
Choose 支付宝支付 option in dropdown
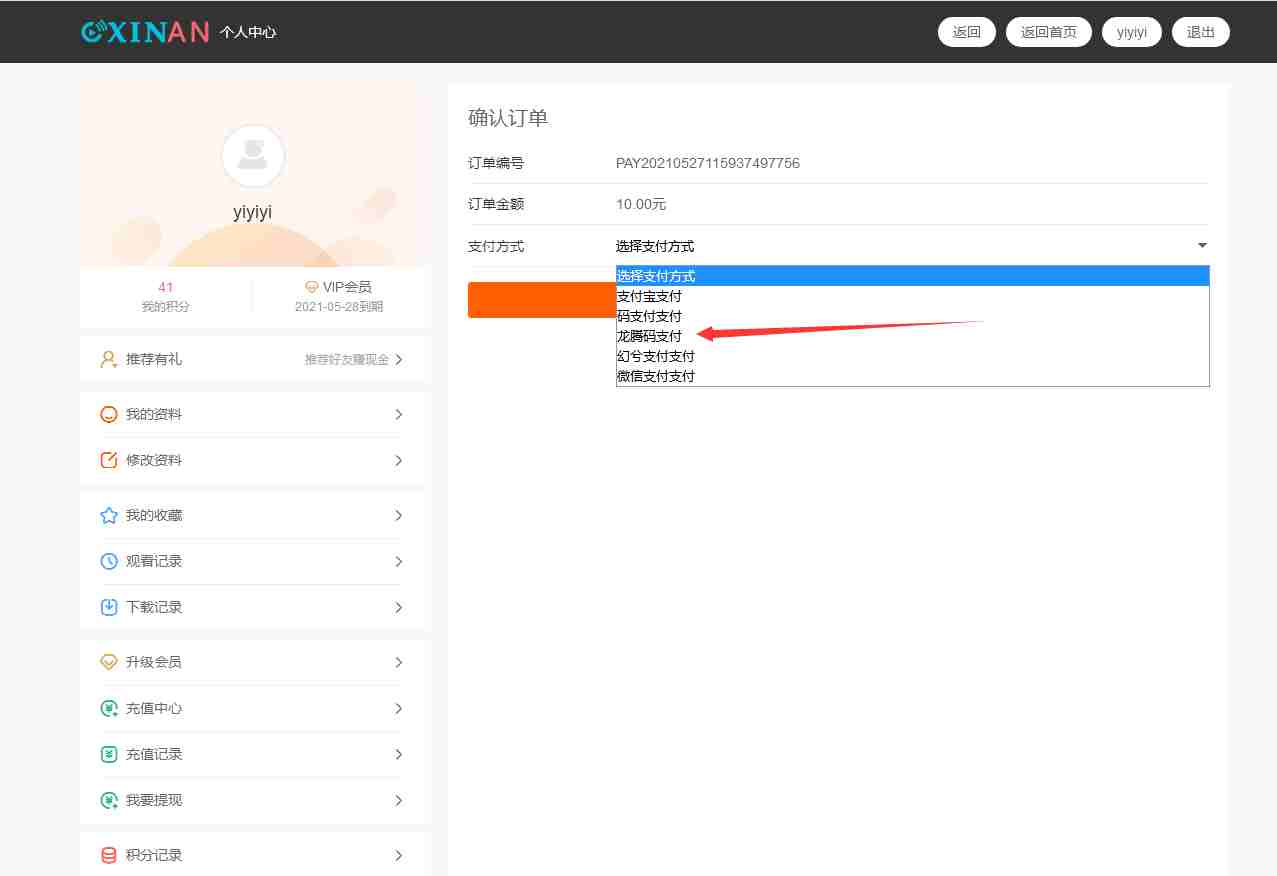click(x=650, y=296)
